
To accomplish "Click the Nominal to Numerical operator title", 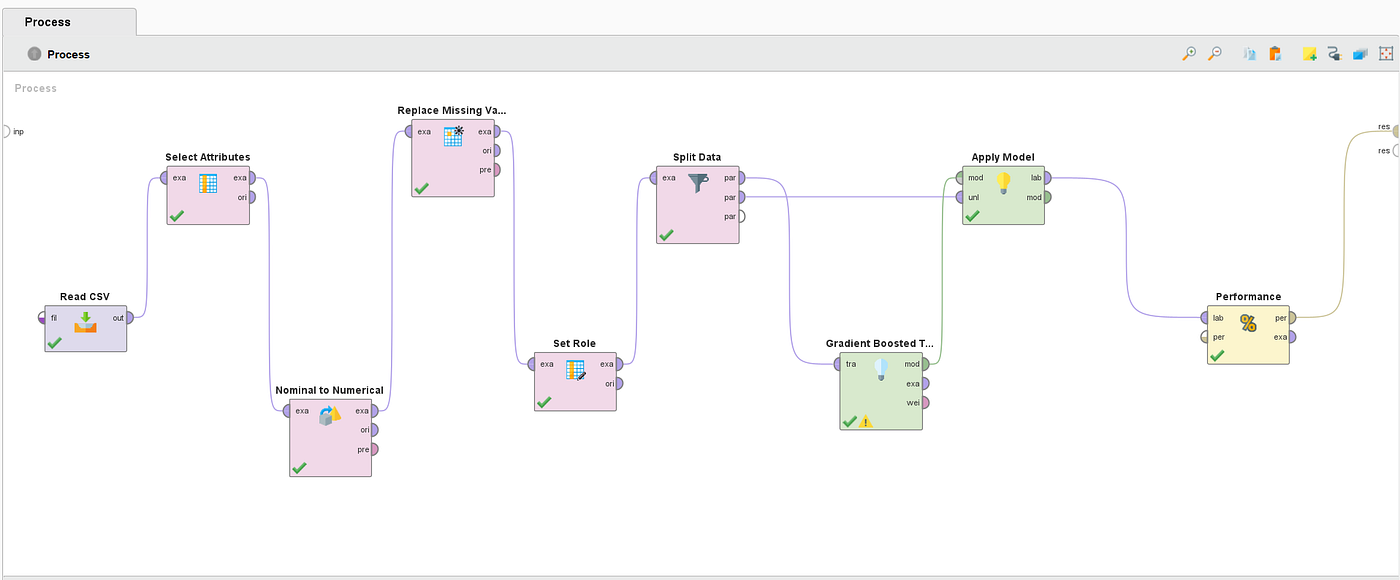I will pos(330,390).
